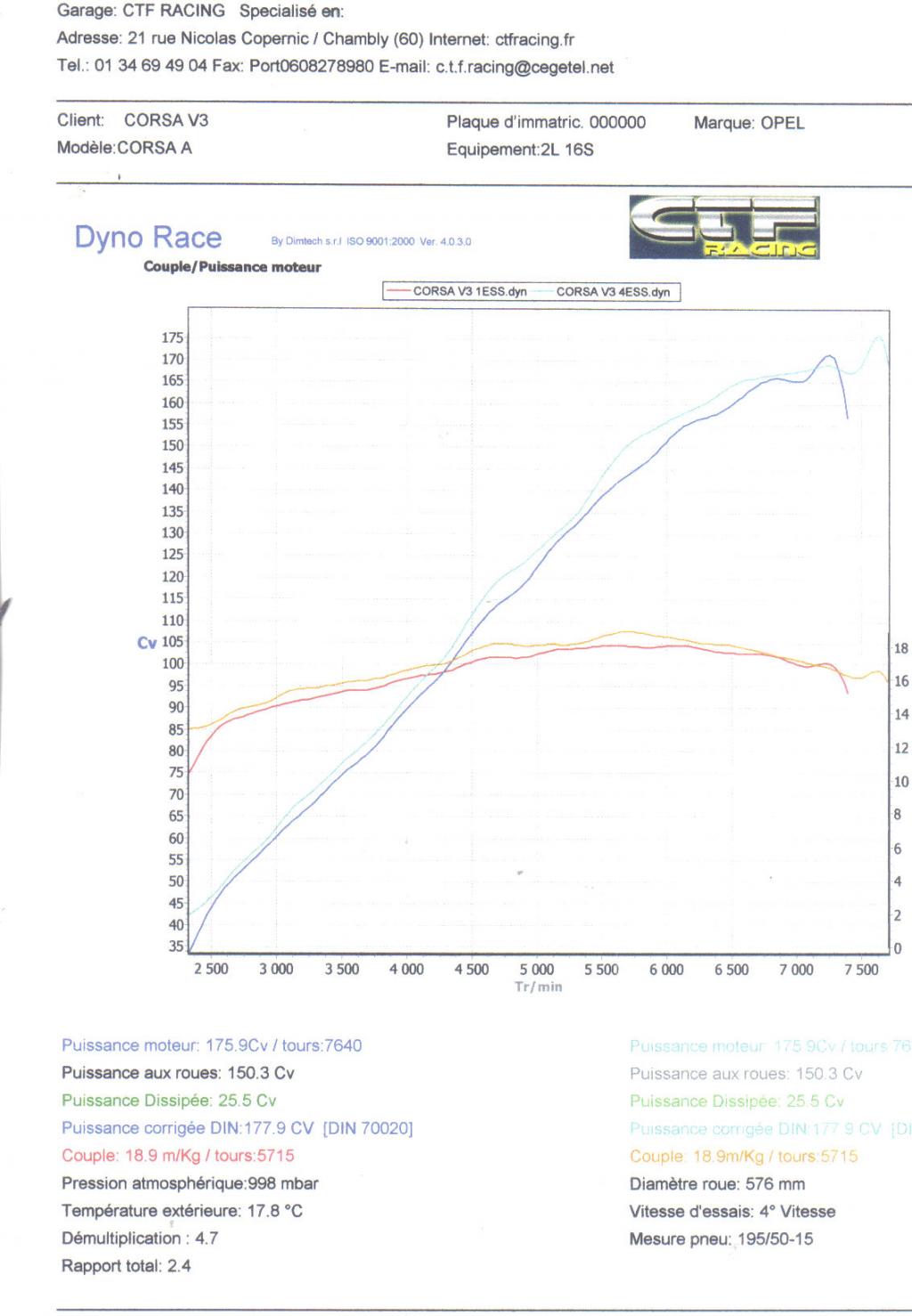
Task: Click the "Rapport total: 2.4" value
Action: coord(126,1266)
